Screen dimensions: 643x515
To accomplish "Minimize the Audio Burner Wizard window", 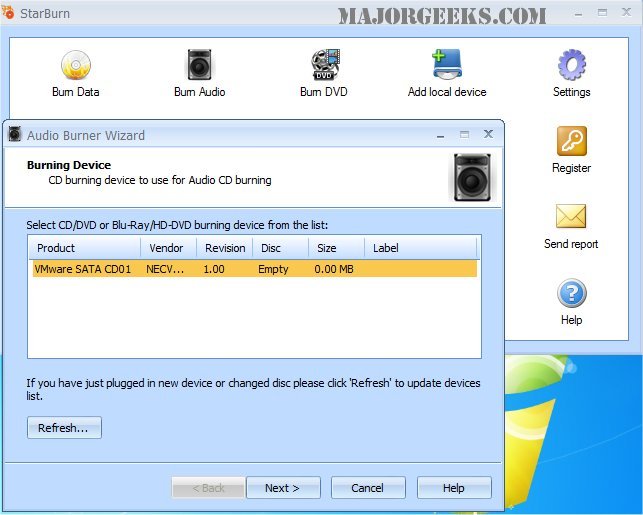I will coord(440,134).
